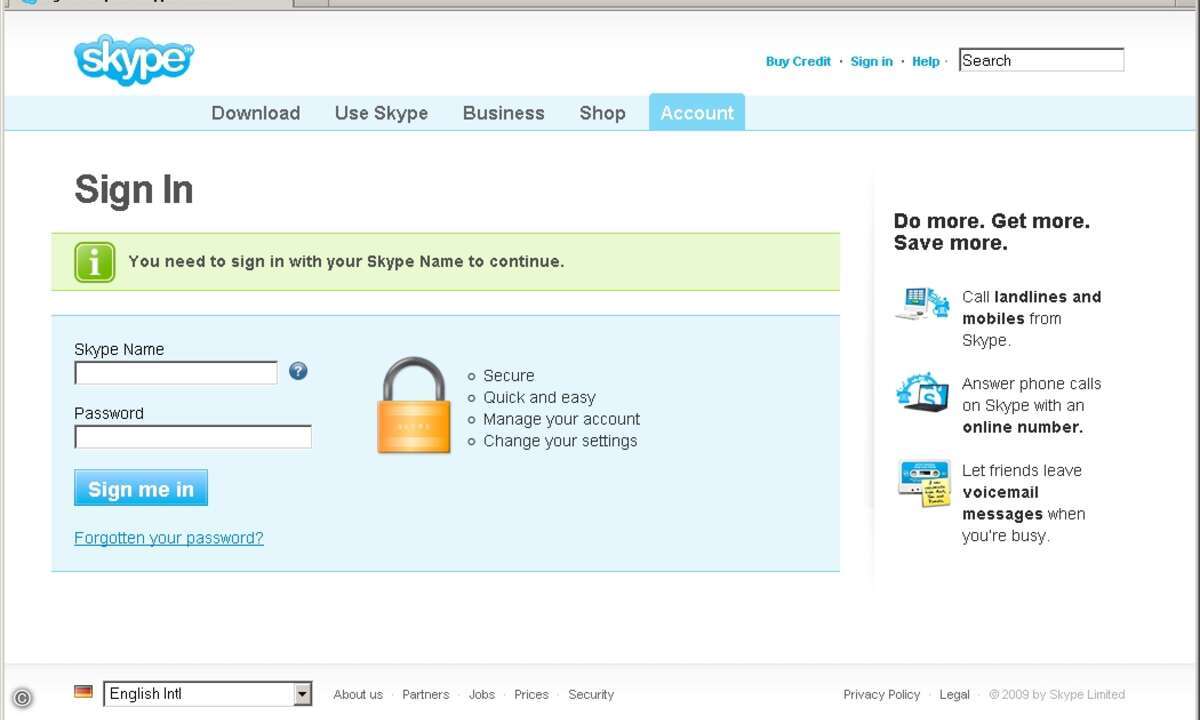Click the green information icon

95,262
